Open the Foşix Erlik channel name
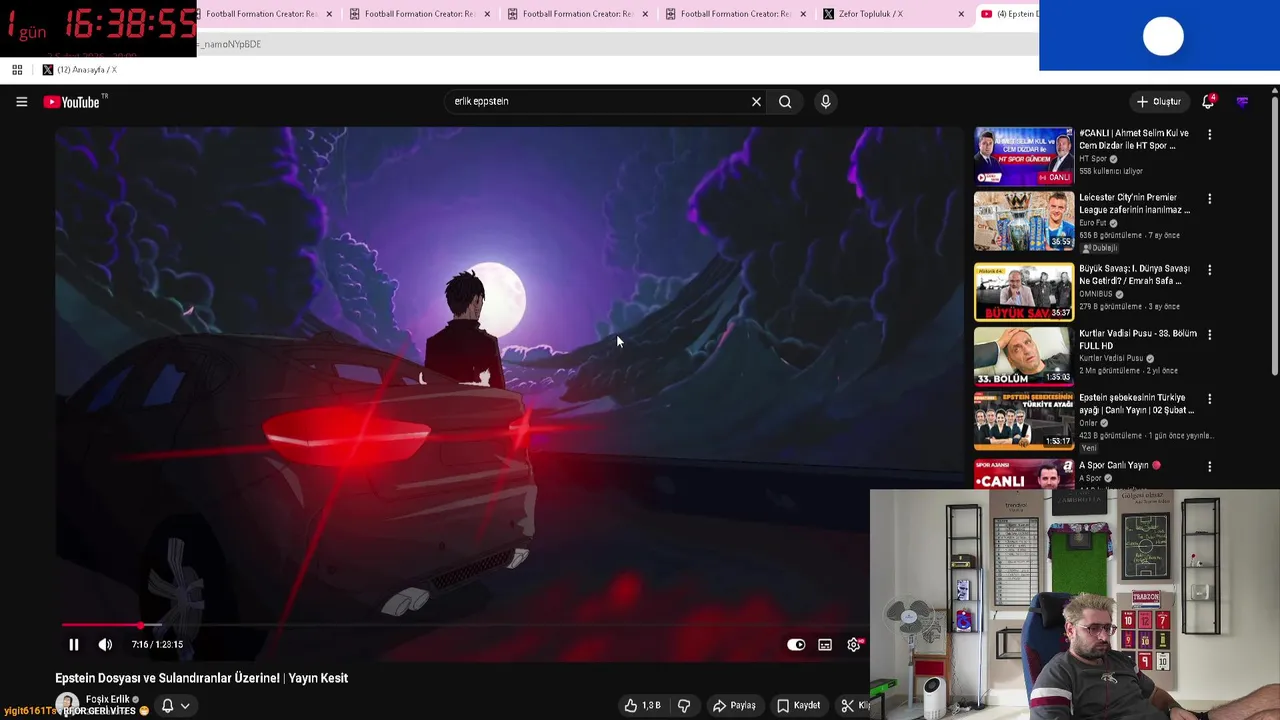This screenshot has height=720, width=1280. point(108,699)
